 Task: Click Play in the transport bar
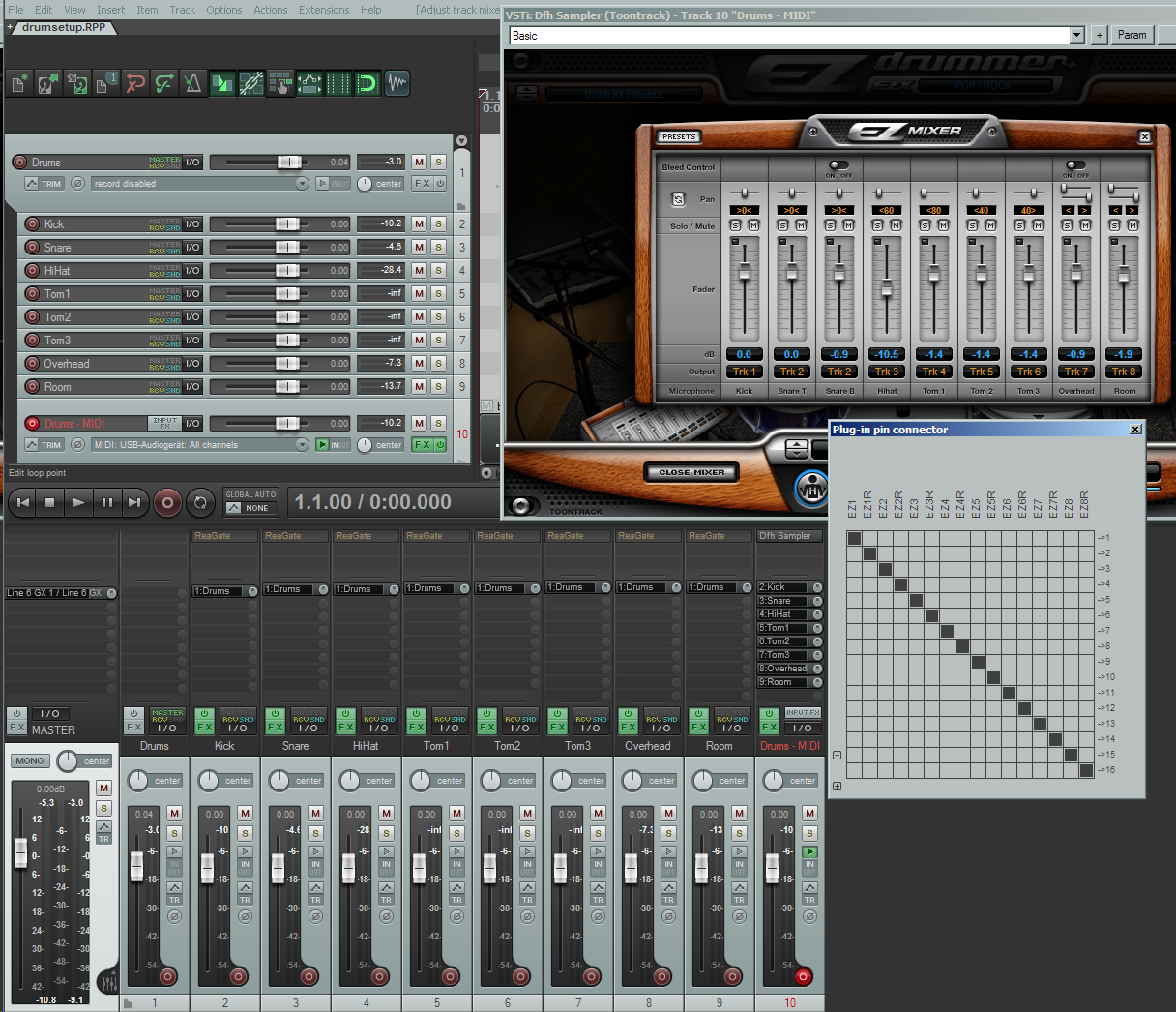[79, 502]
